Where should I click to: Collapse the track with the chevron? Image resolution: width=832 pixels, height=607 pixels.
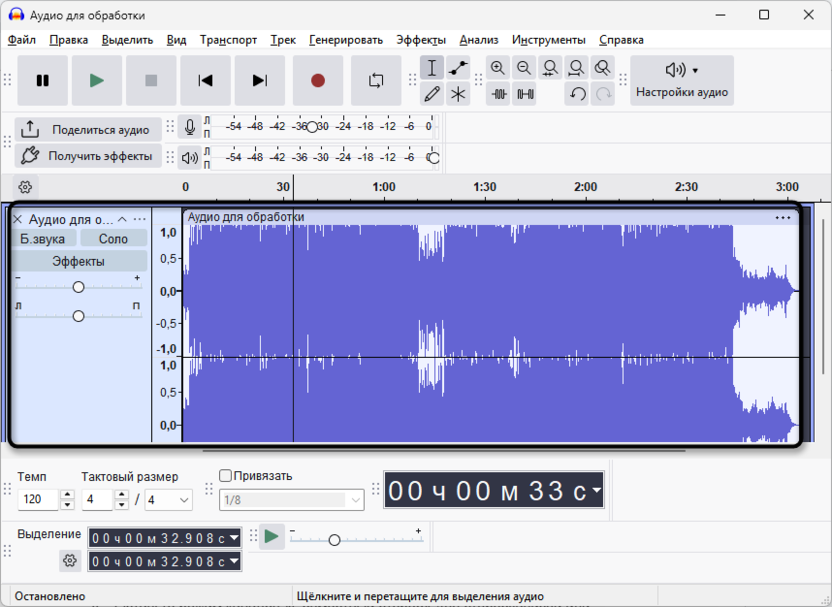pyautogui.click(x=123, y=218)
